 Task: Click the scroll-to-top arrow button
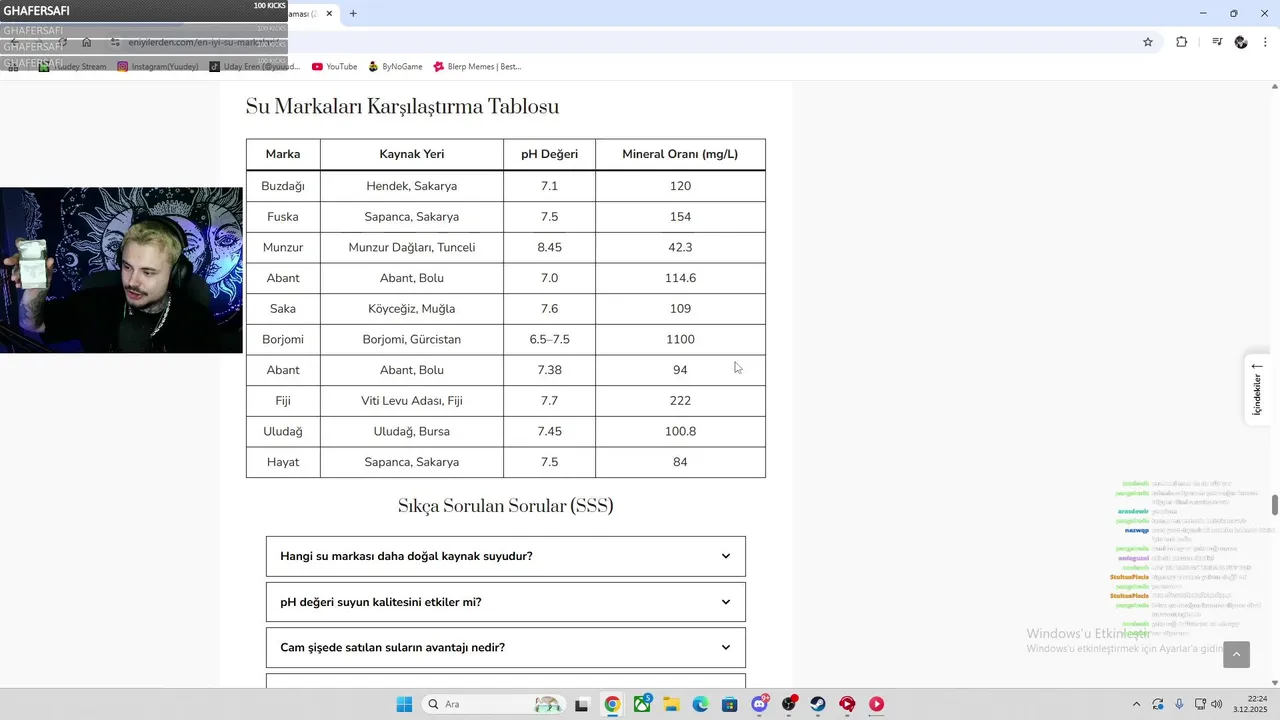1236,655
